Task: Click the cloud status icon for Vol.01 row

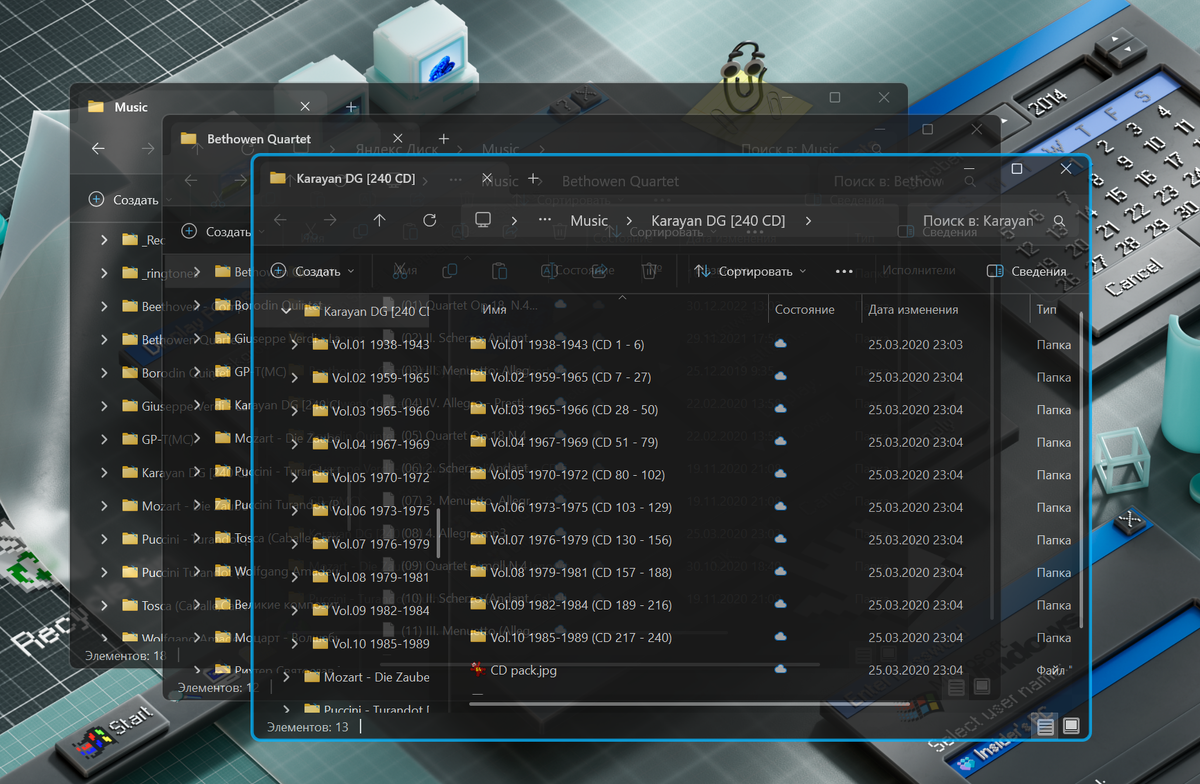Action: [x=780, y=344]
